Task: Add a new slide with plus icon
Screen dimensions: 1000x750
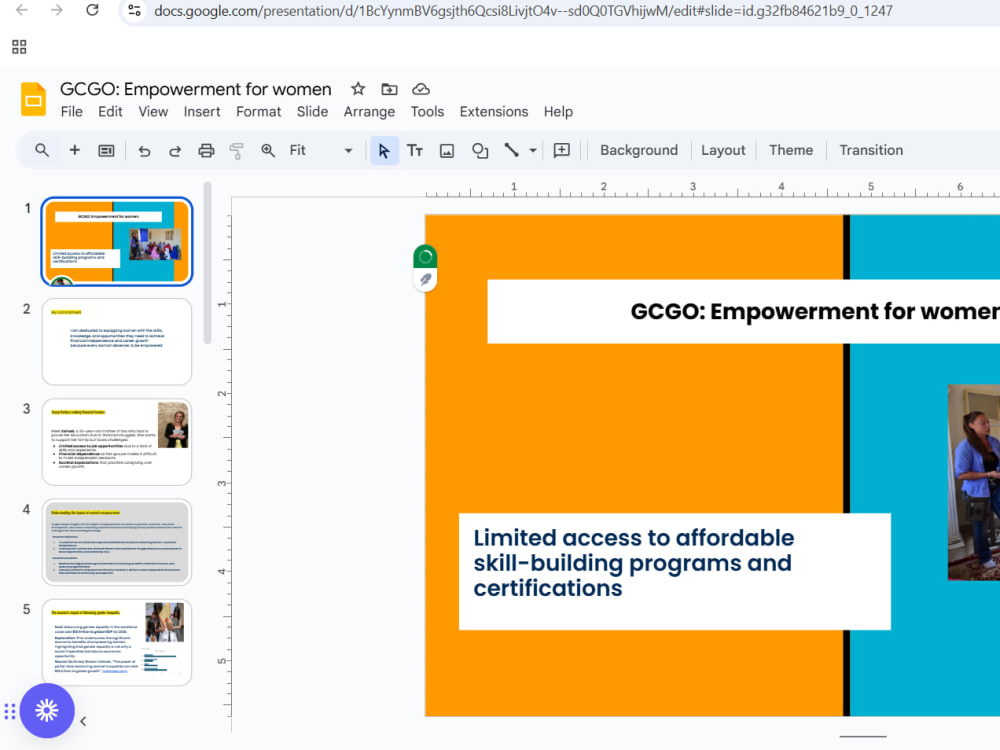Action: tap(75, 151)
